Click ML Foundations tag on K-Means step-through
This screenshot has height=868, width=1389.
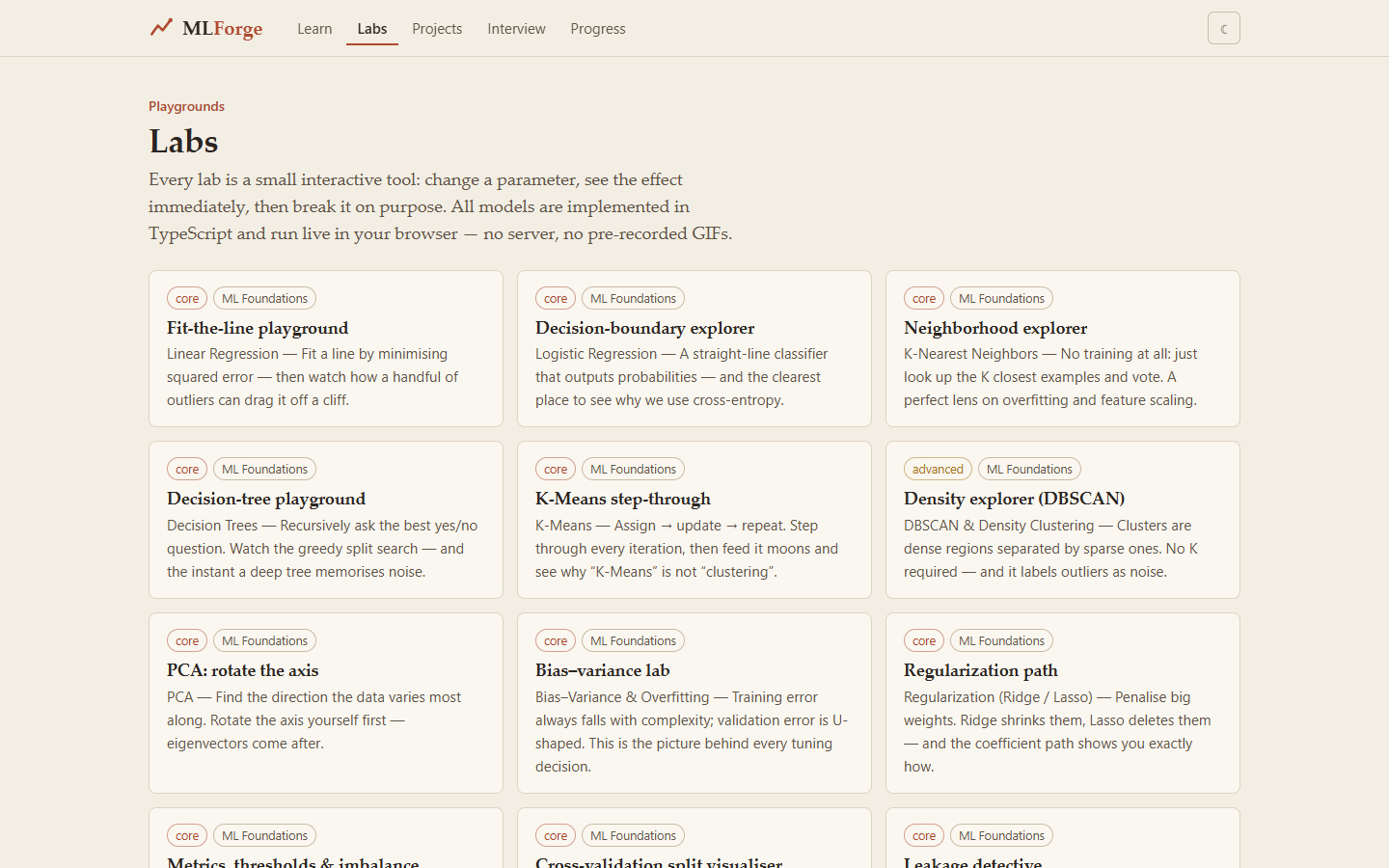tap(633, 470)
